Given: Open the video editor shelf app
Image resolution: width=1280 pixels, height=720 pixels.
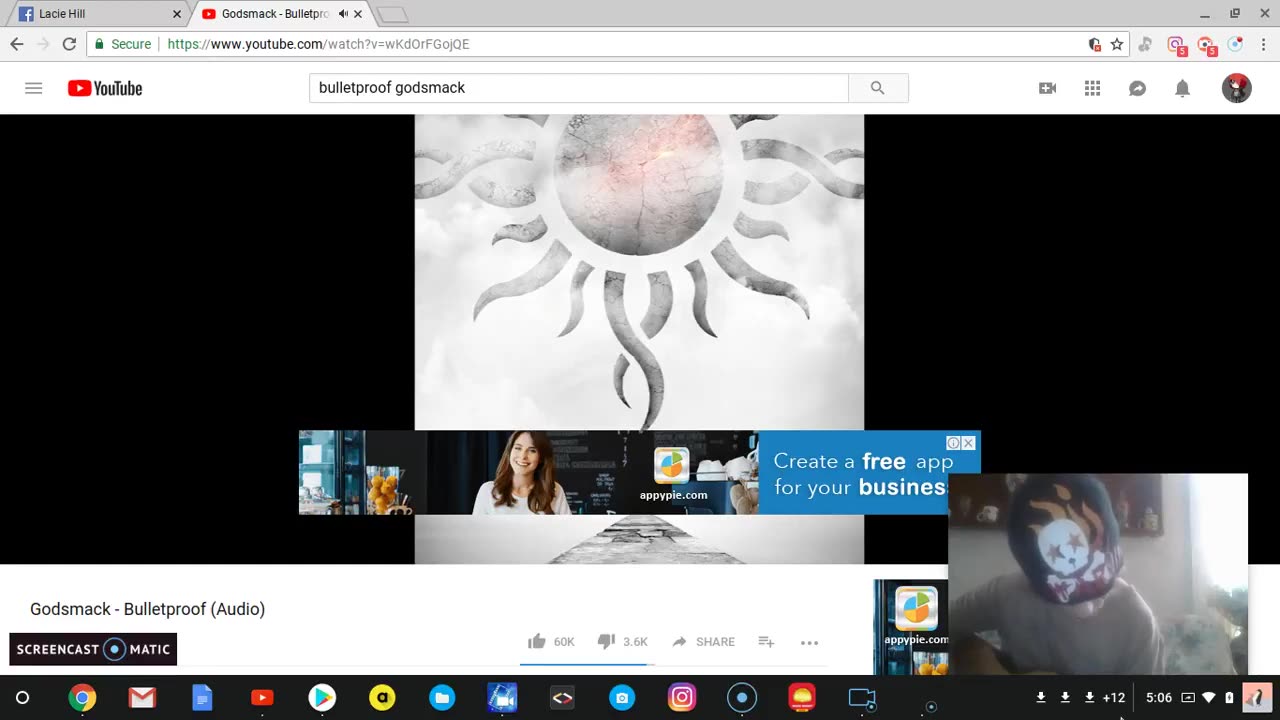Looking at the screenshot, I should [502, 698].
